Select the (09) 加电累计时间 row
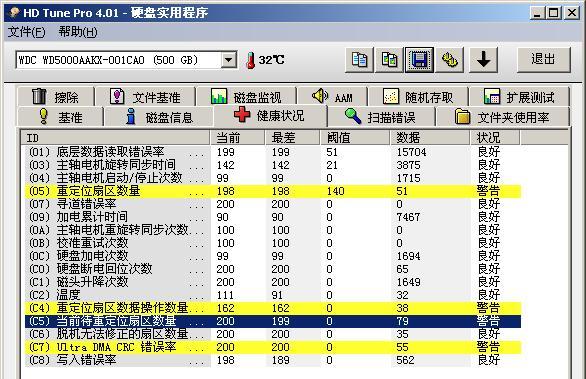 point(273,217)
